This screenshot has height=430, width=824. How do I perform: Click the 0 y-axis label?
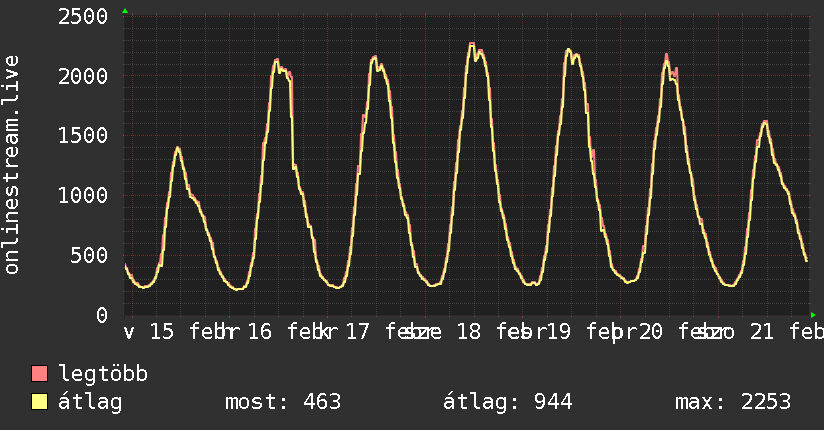click(x=102, y=315)
